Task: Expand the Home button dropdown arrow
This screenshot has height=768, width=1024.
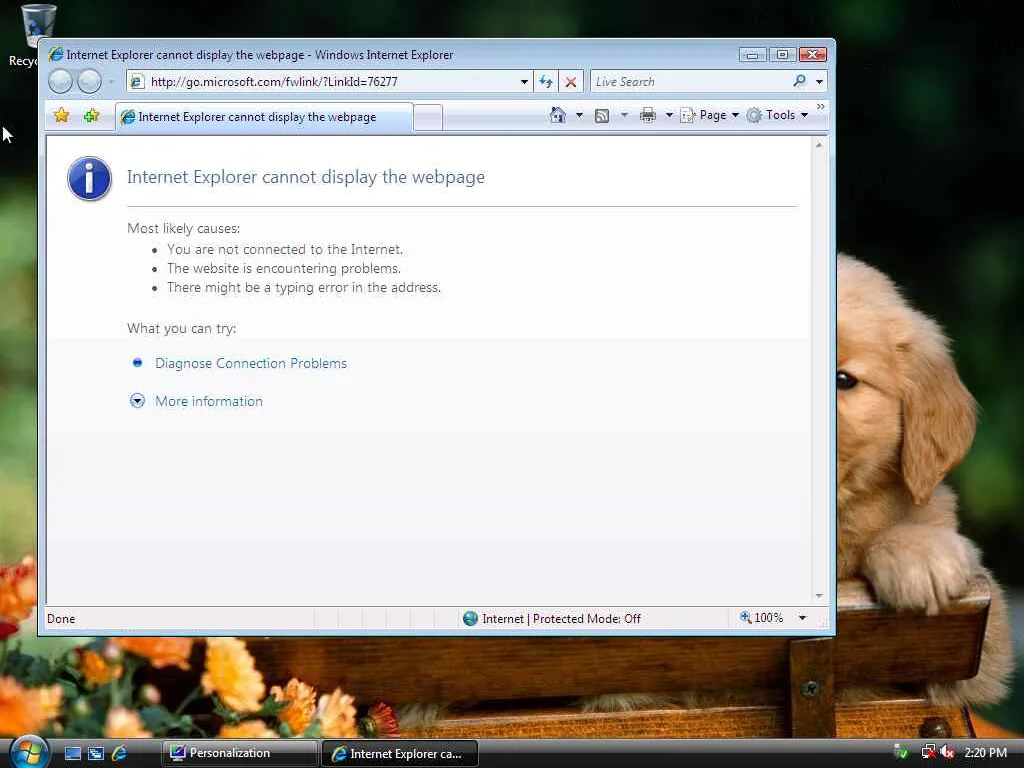Action: 579,115
